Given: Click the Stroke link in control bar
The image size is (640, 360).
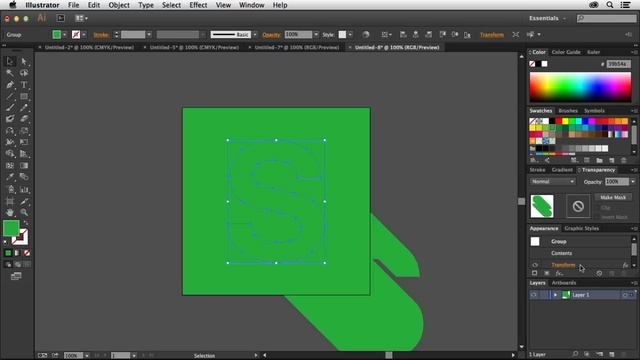Looking at the screenshot, I should 101,35.
